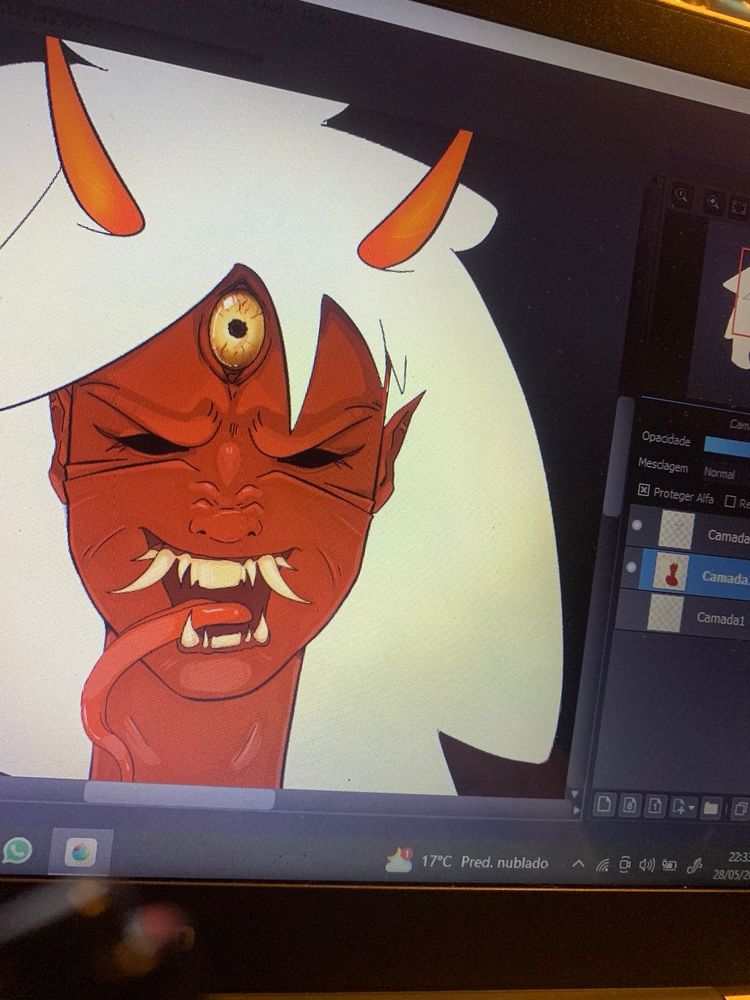
Task: Click the battery tray icon
Action: coord(669,865)
